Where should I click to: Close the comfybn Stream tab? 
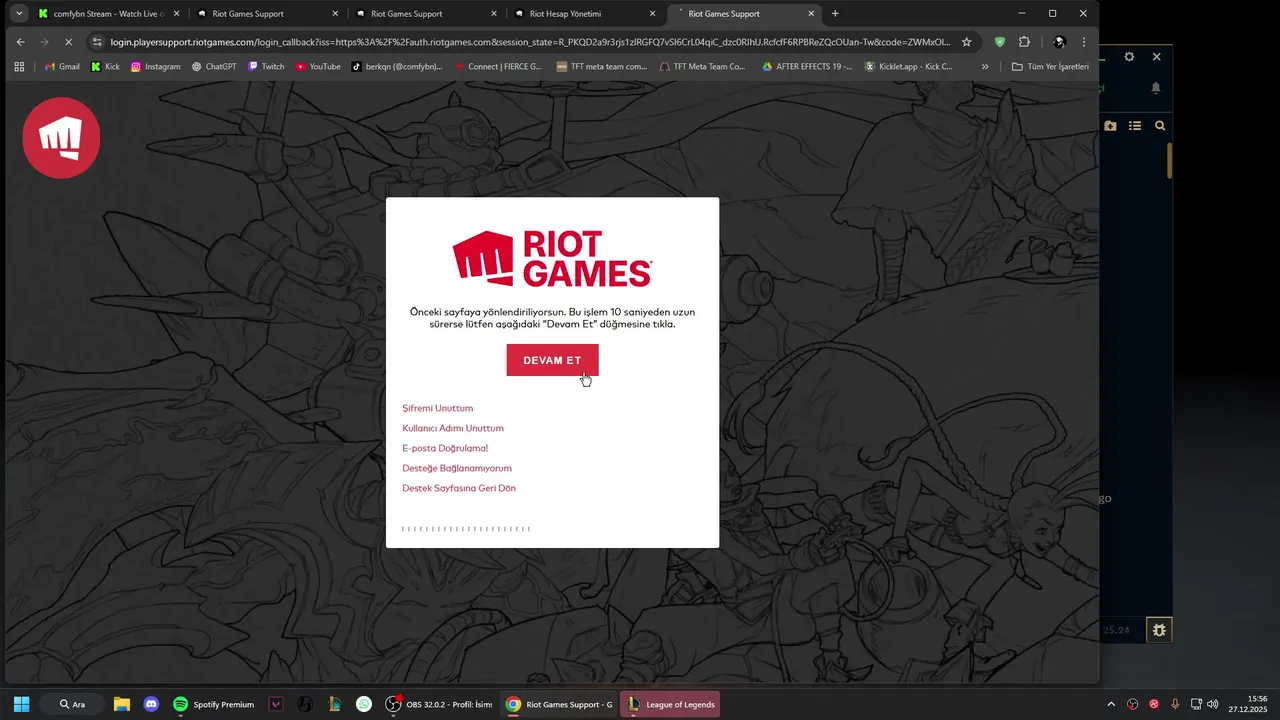[177, 14]
